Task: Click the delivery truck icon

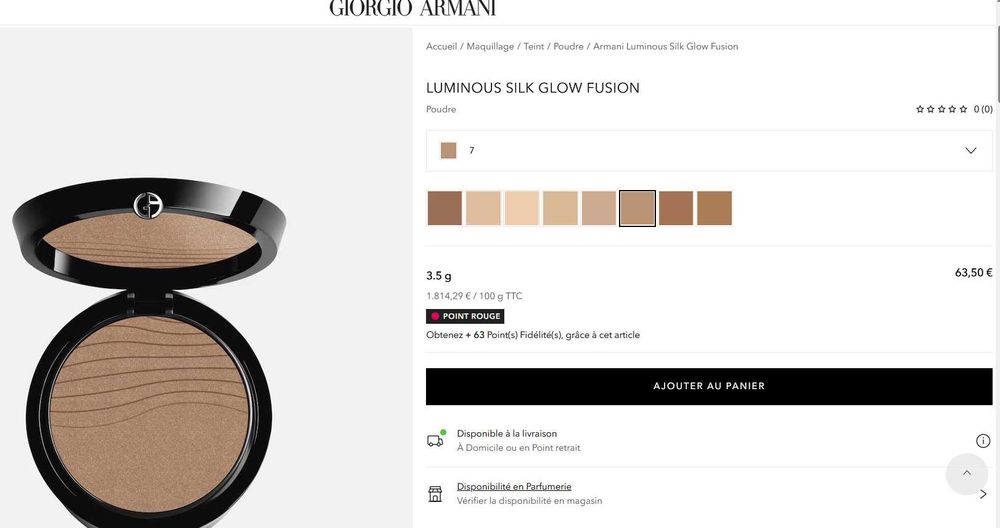Action: [x=436, y=439]
